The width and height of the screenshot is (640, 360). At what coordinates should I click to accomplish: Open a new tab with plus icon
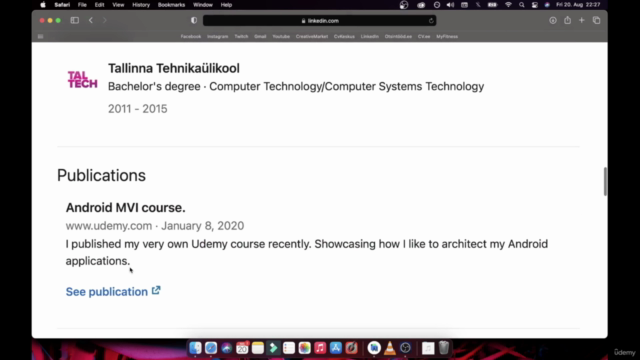point(582,20)
